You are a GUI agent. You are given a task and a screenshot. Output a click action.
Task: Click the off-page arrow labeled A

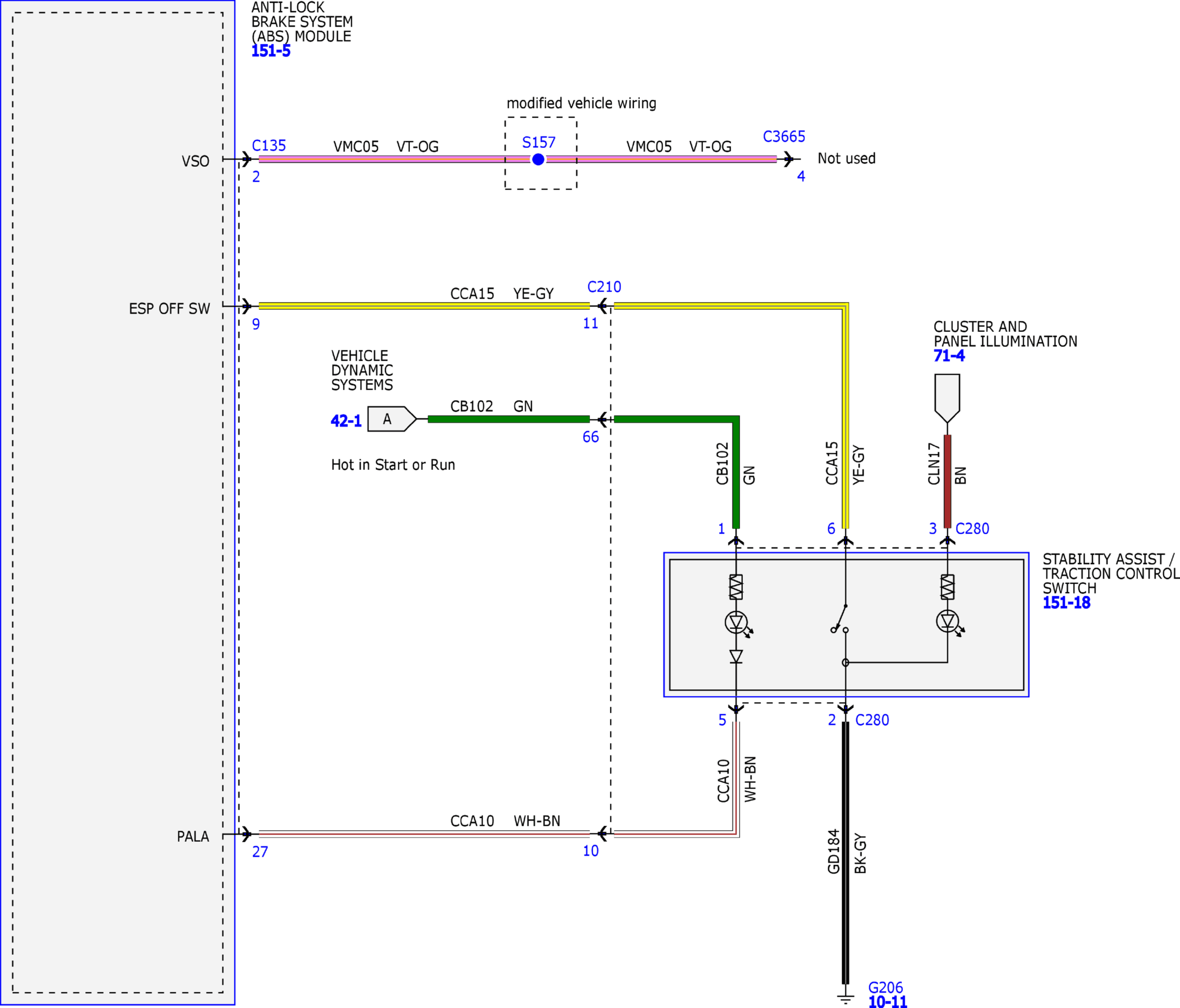click(x=392, y=419)
